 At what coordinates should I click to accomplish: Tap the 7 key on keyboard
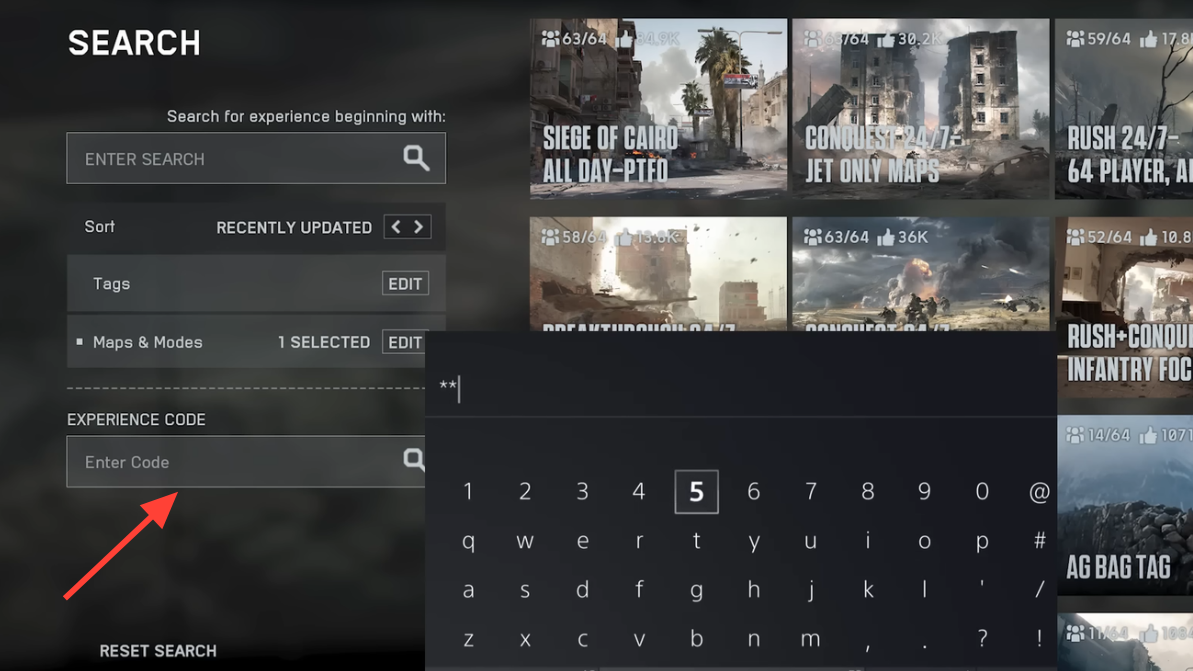point(810,491)
